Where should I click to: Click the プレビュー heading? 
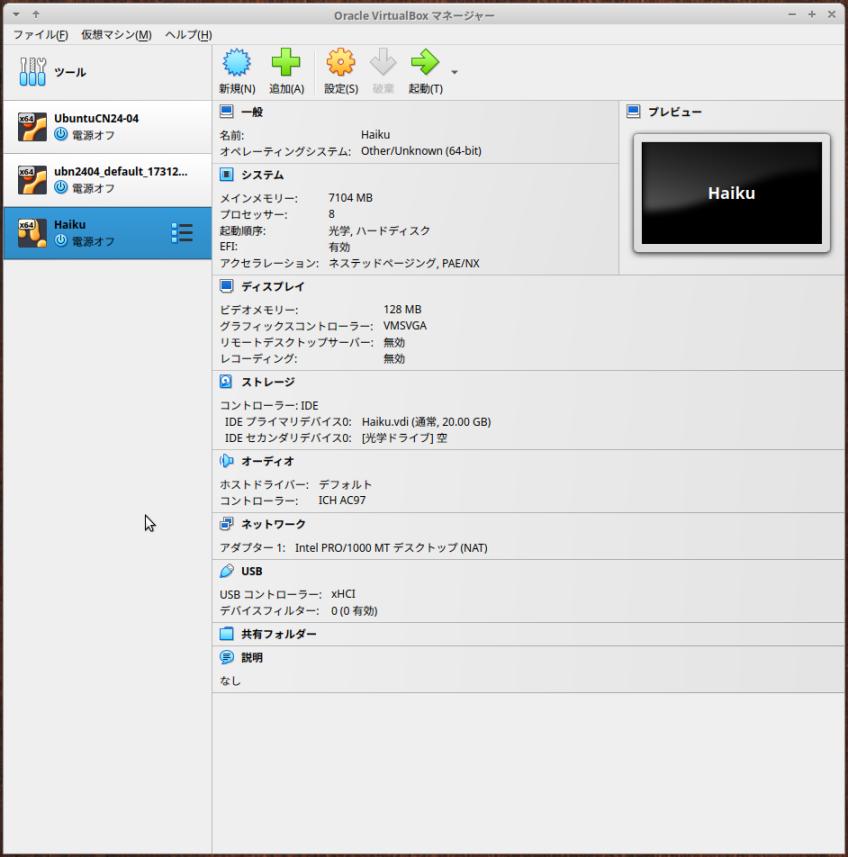point(675,112)
